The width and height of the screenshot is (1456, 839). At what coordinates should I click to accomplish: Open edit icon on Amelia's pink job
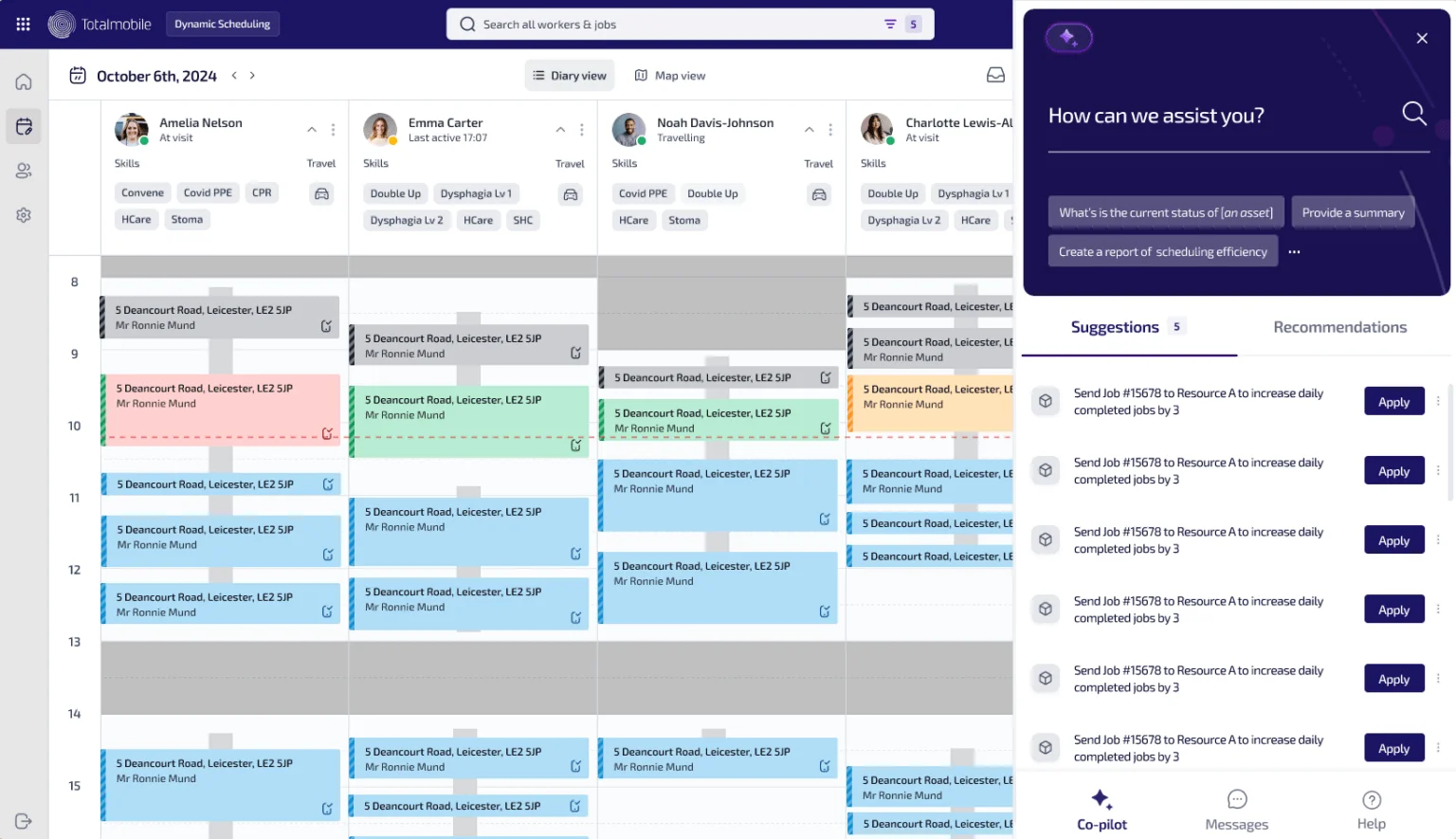click(x=327, y=433)
